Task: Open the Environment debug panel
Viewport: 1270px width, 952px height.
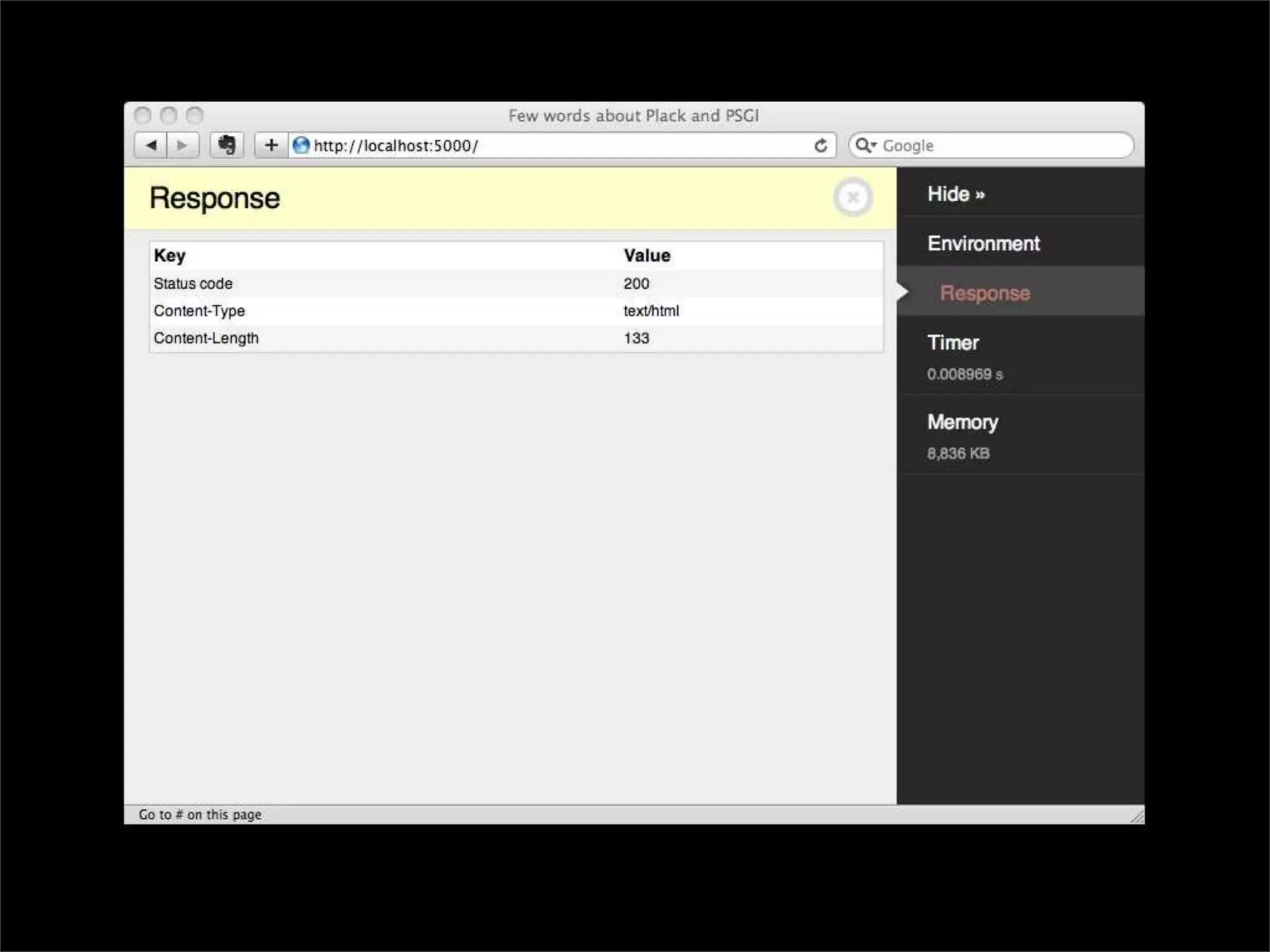Action: click(984, 244)
